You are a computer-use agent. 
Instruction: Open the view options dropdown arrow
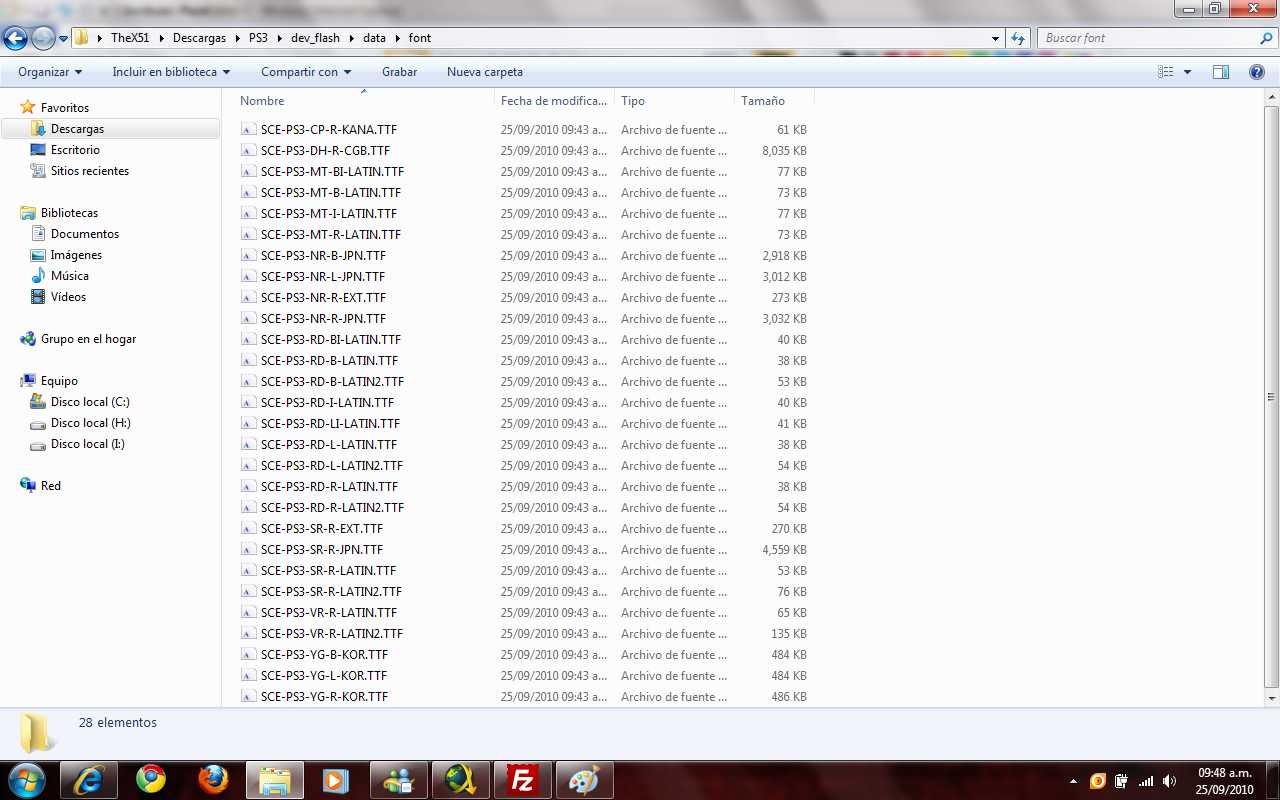click(x=1188, y=72)
